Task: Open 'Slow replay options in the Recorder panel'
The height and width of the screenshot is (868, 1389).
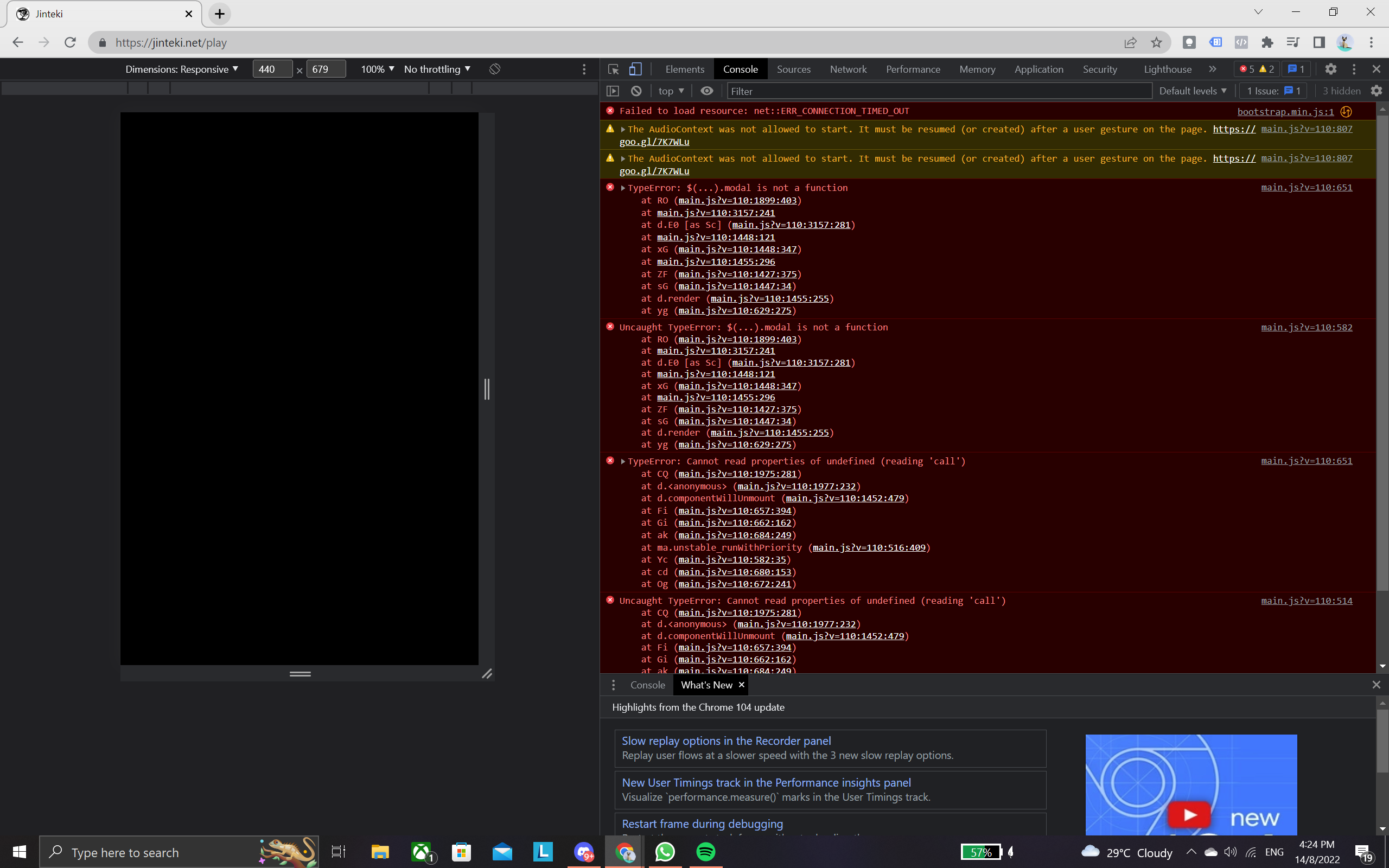Action: pos(727,741)
